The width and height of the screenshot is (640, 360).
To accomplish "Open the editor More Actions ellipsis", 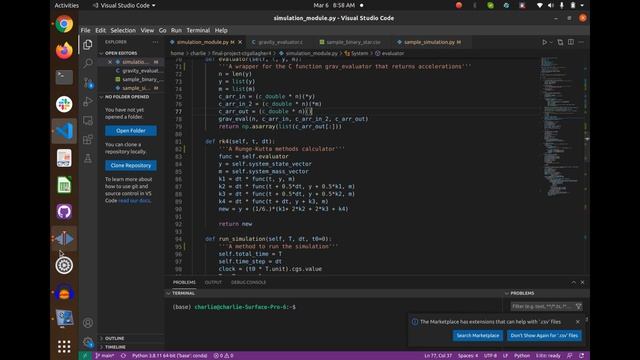I will pyautogui.click(x=581, y=42).
